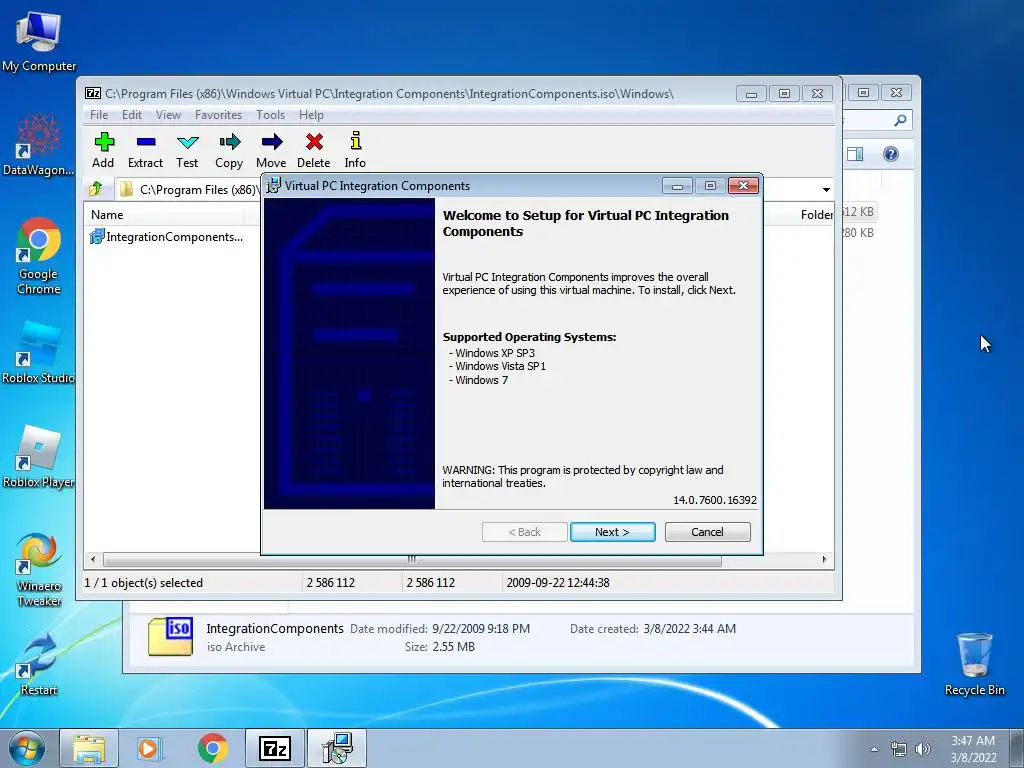The image size is (1024, 768).
Task: Cancel the Virtual PC setup
Action: pyautogui.click(x=707, y=532)
